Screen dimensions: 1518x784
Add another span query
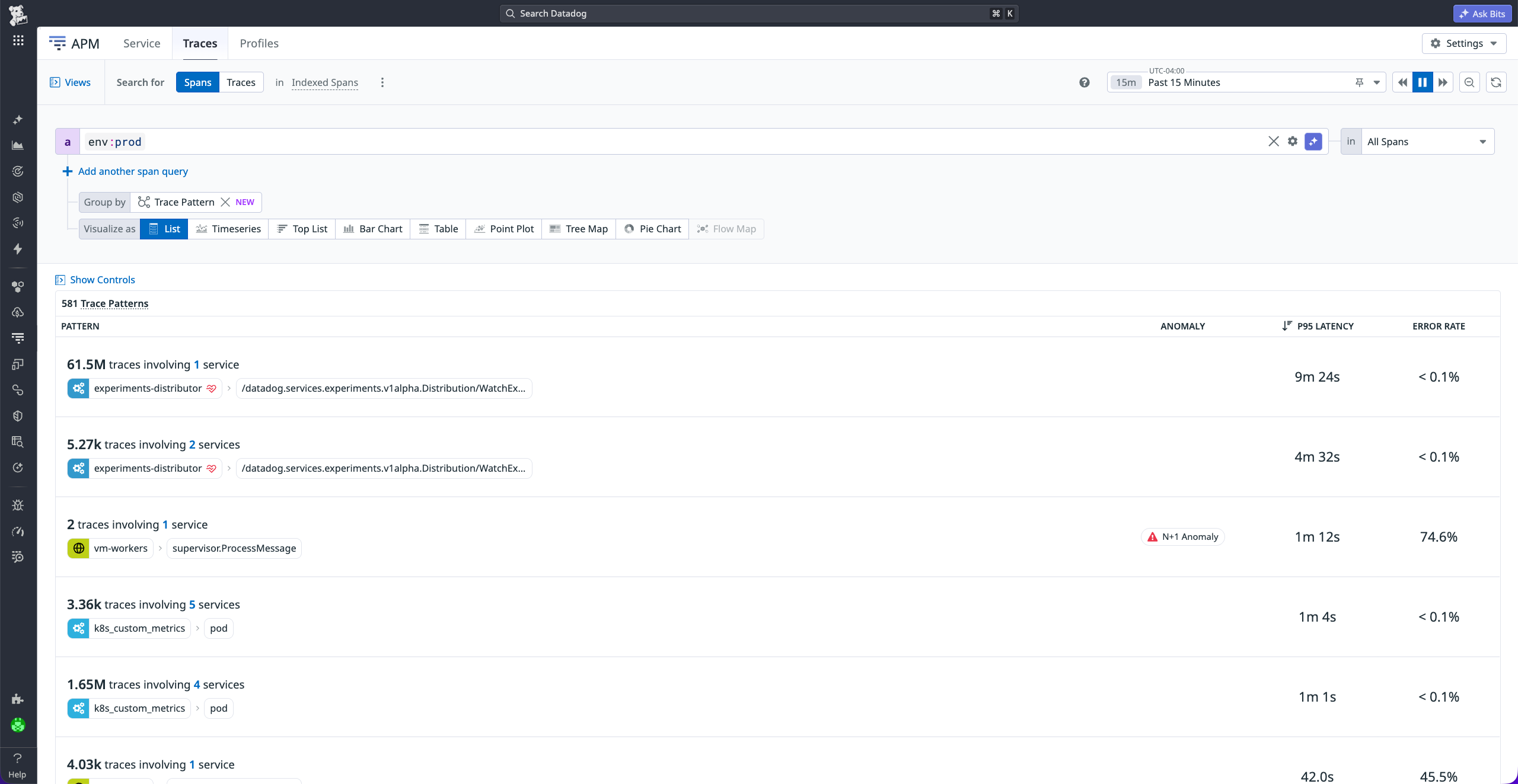pyautogui.click(x=125, y=171)
